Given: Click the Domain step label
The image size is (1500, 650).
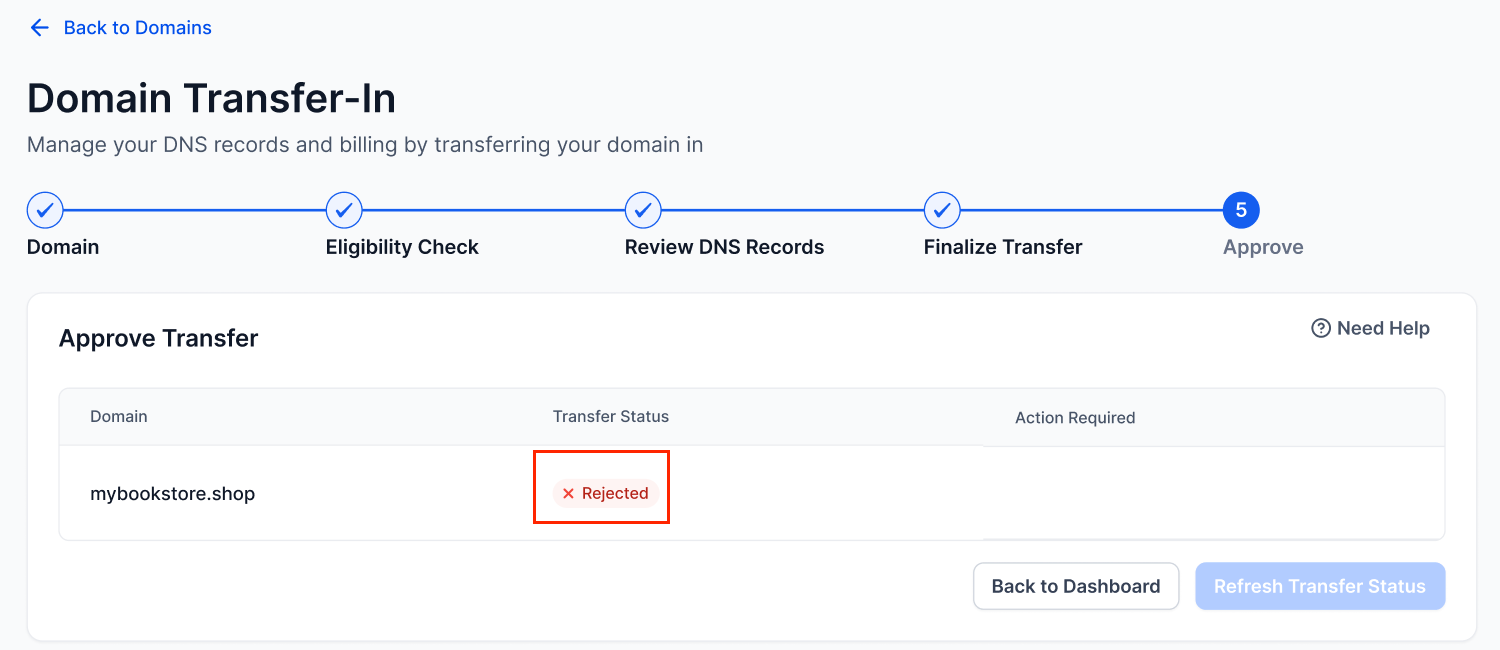Looking at the screenshot, I should click(63, 247).
